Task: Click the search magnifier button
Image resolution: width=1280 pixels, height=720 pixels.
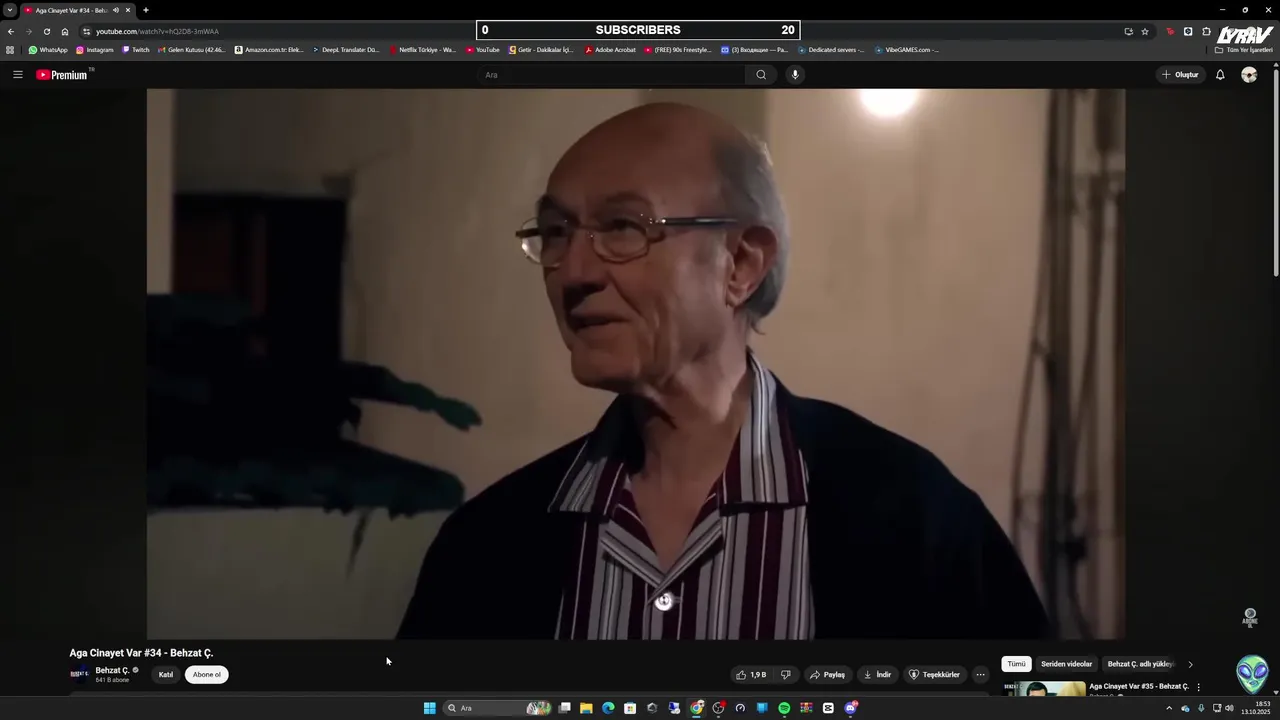Action: 761,75
